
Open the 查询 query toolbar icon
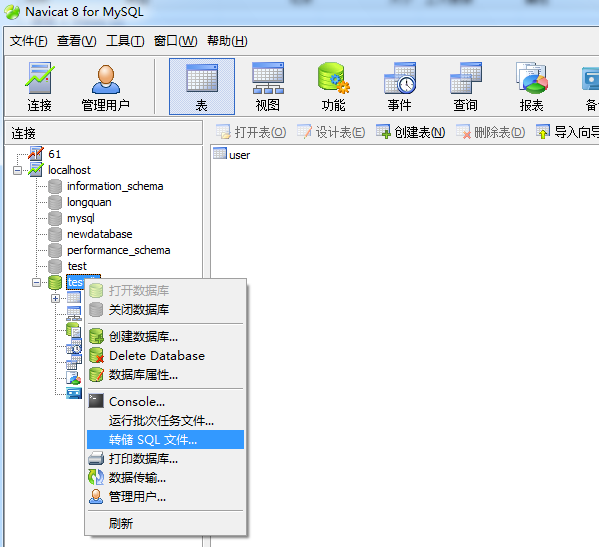[465, 87]
